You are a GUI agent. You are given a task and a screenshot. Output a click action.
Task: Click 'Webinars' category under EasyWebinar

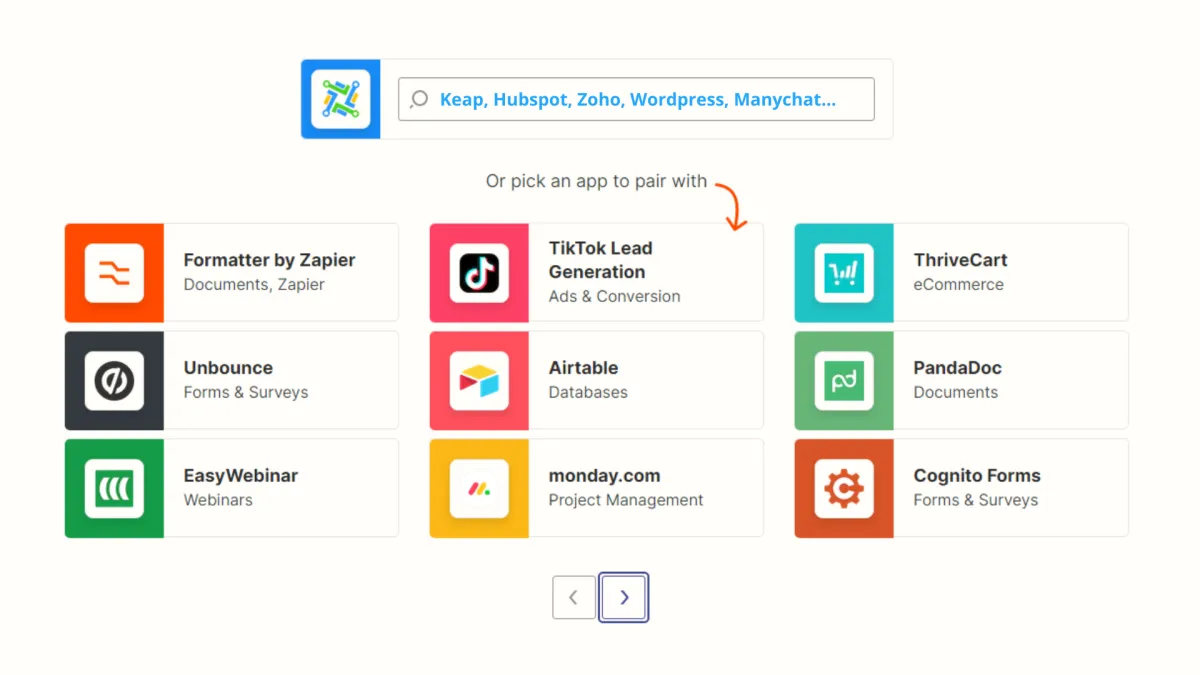pyautogui.click(x=218, y=501)
